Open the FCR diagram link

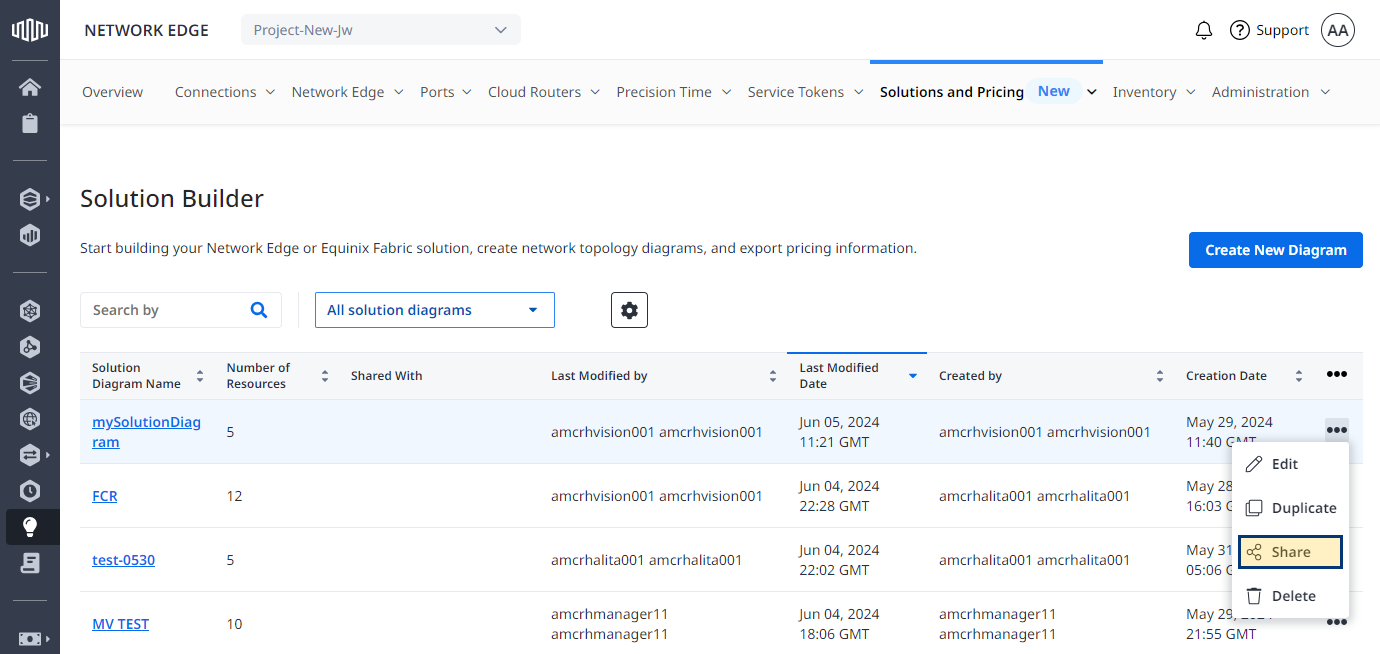(105, 496)
